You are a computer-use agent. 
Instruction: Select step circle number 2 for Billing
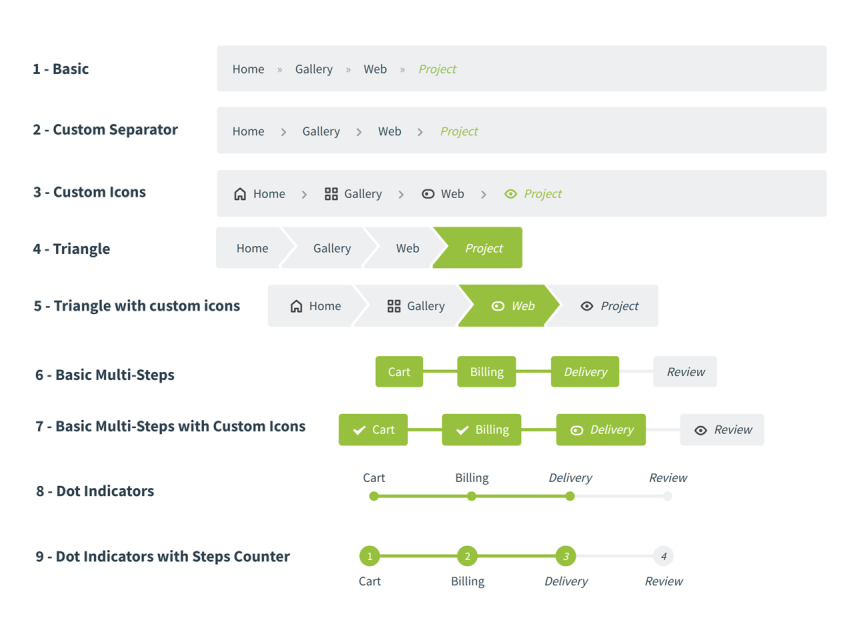click(467, 556)
